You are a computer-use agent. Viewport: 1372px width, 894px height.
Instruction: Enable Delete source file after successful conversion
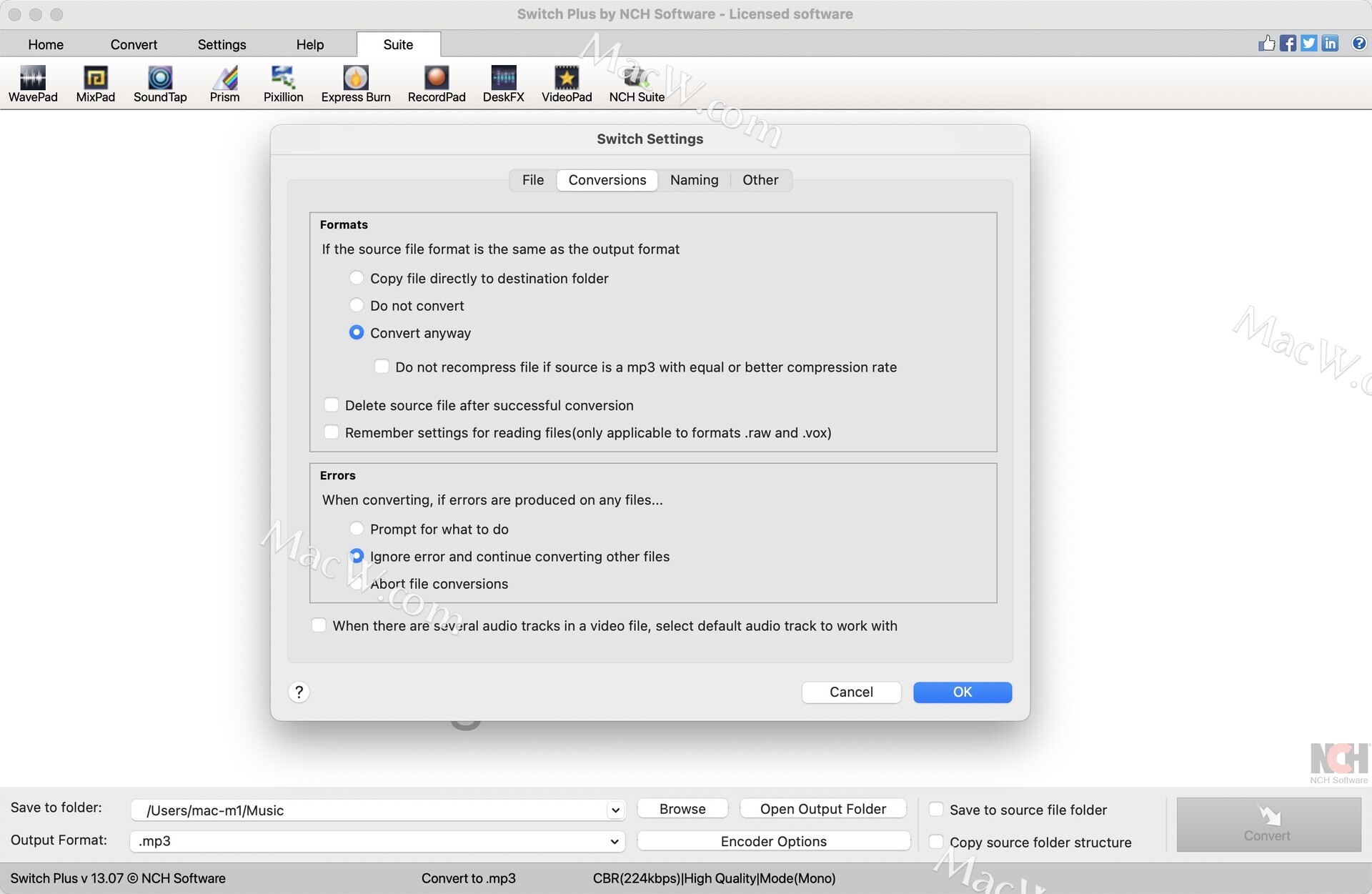[332, 405]
